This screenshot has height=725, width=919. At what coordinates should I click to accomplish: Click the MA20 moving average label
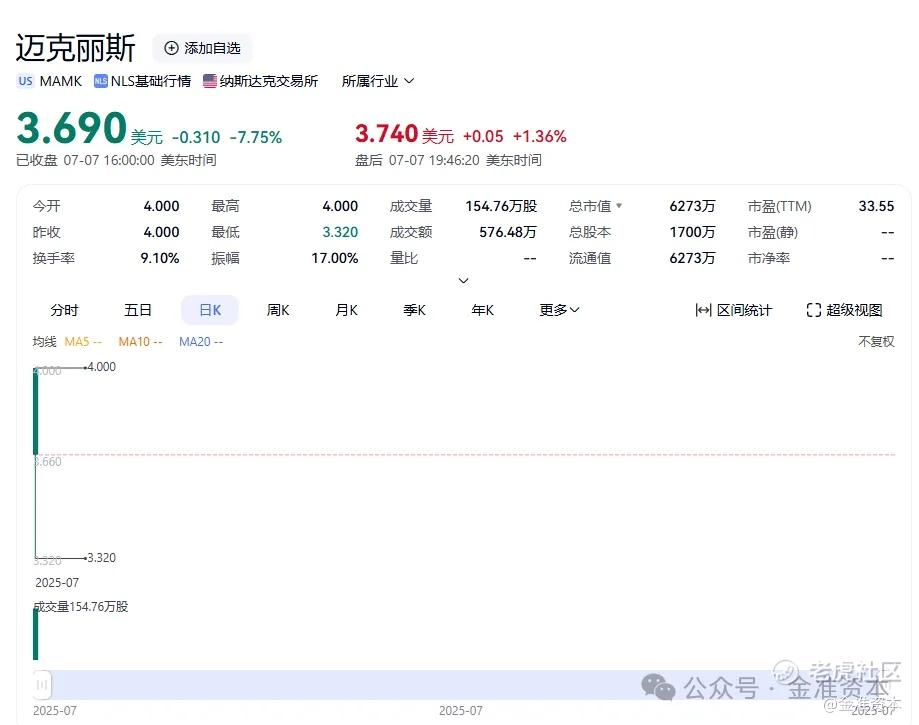pos(201,342)
